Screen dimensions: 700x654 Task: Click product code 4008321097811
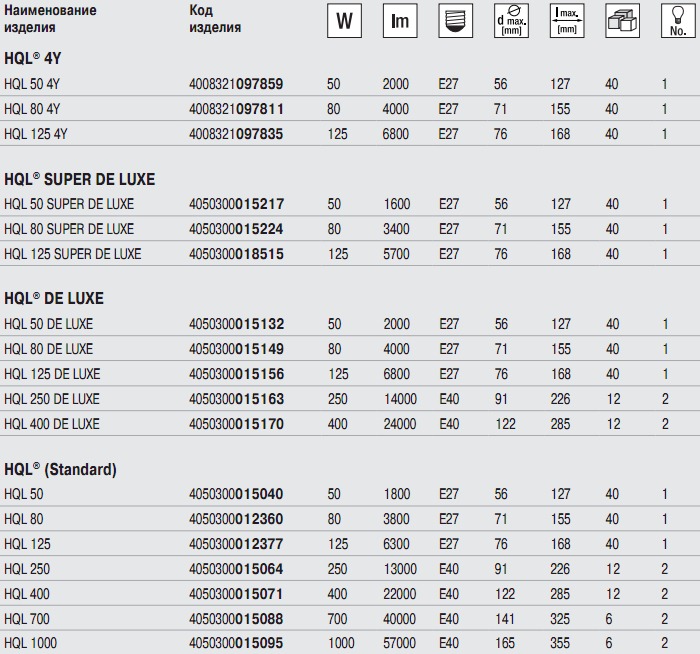click(x=236, y=109)
